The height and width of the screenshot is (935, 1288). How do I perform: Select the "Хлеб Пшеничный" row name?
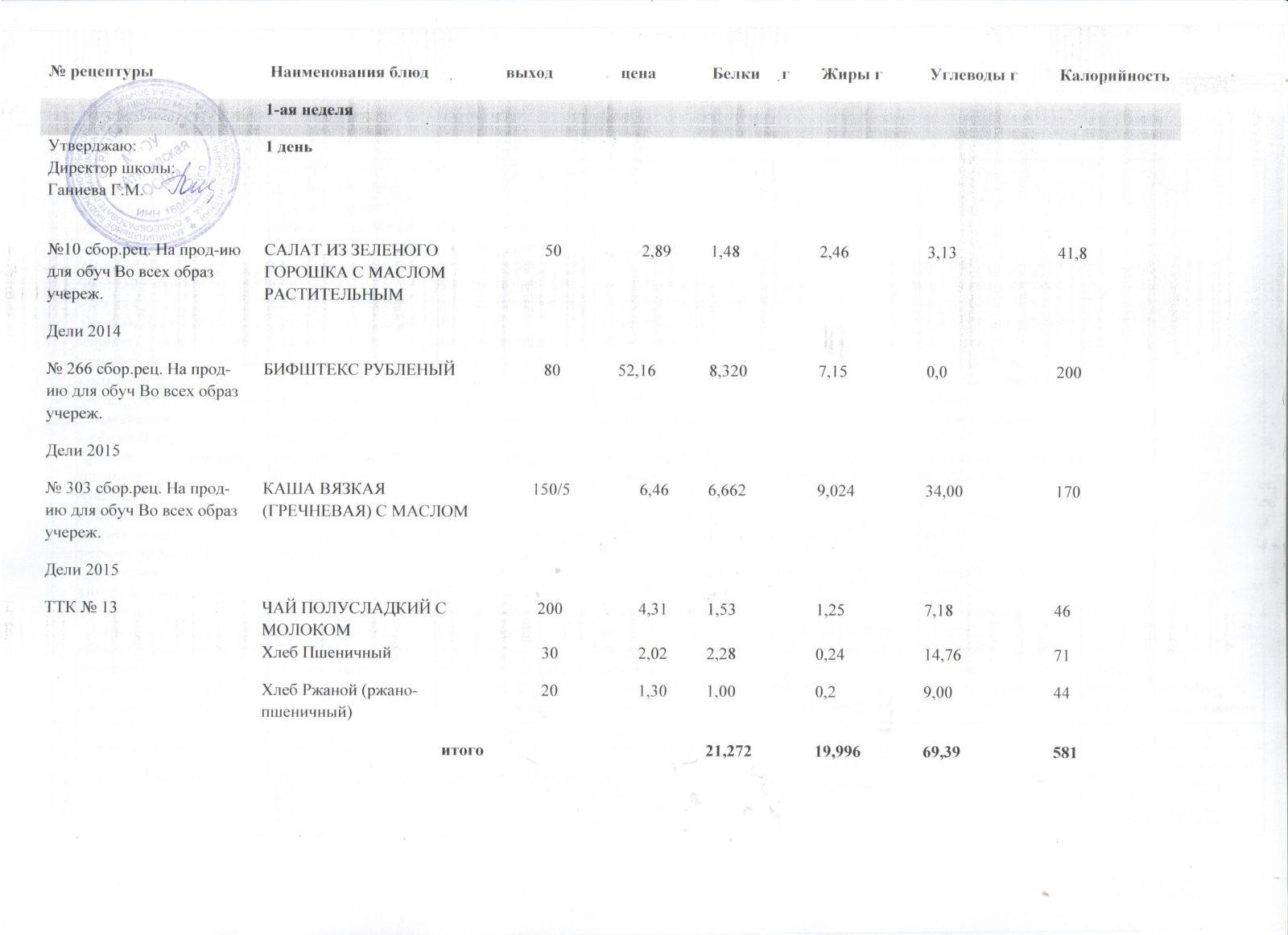pos(326,653)
